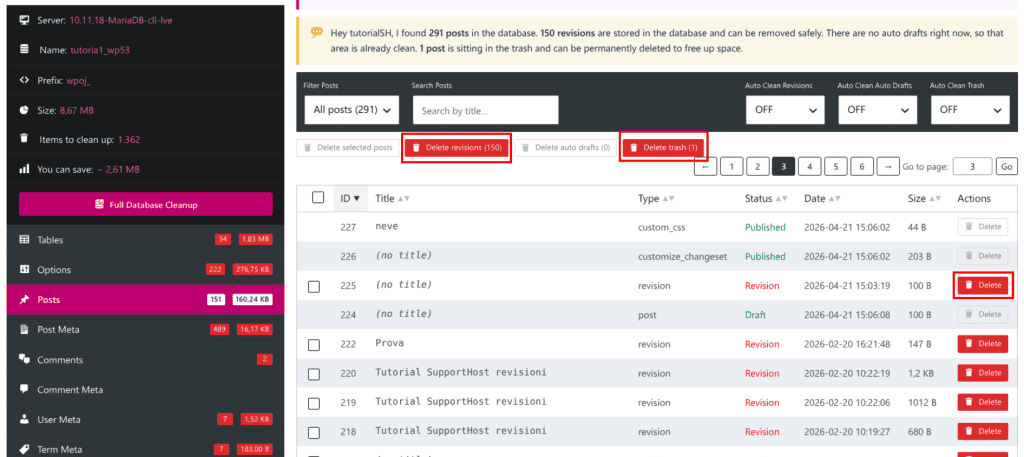Check the box for post ID 219
Image resolution: width=1024 pixels, height=457 pixels.
click(x=314, y=403)
